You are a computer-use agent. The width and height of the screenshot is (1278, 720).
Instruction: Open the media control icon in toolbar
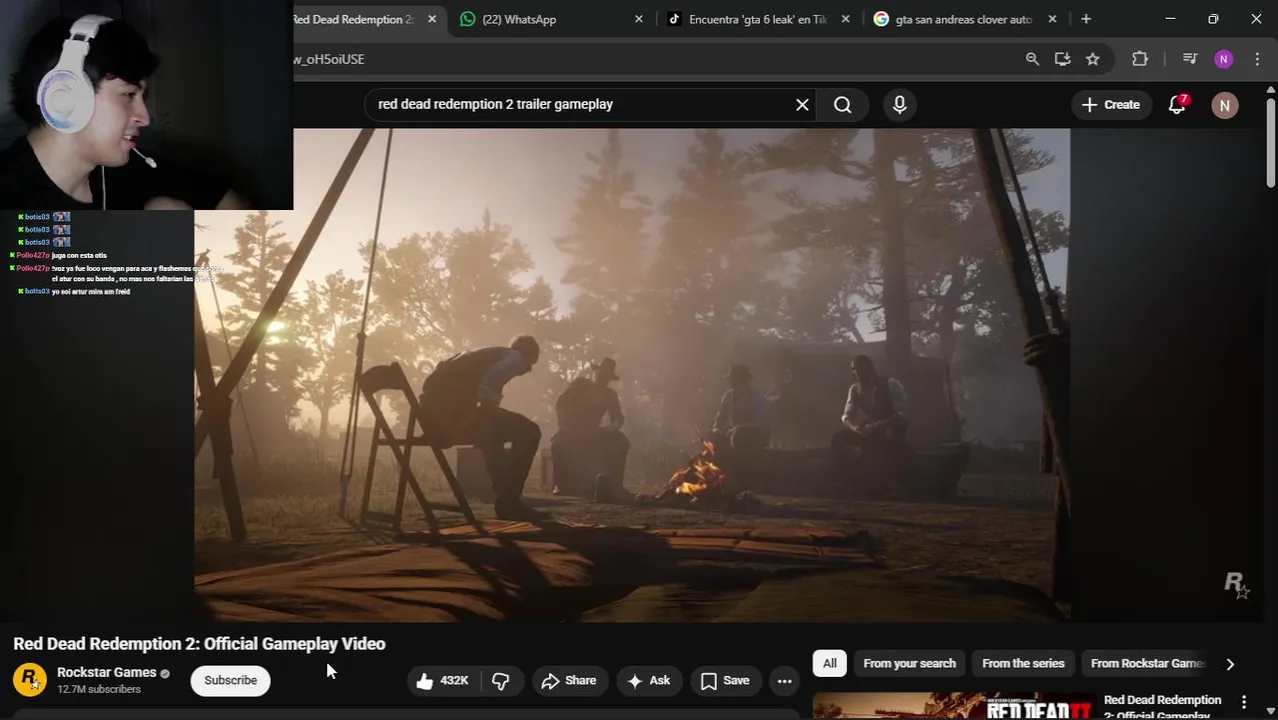1189,59
